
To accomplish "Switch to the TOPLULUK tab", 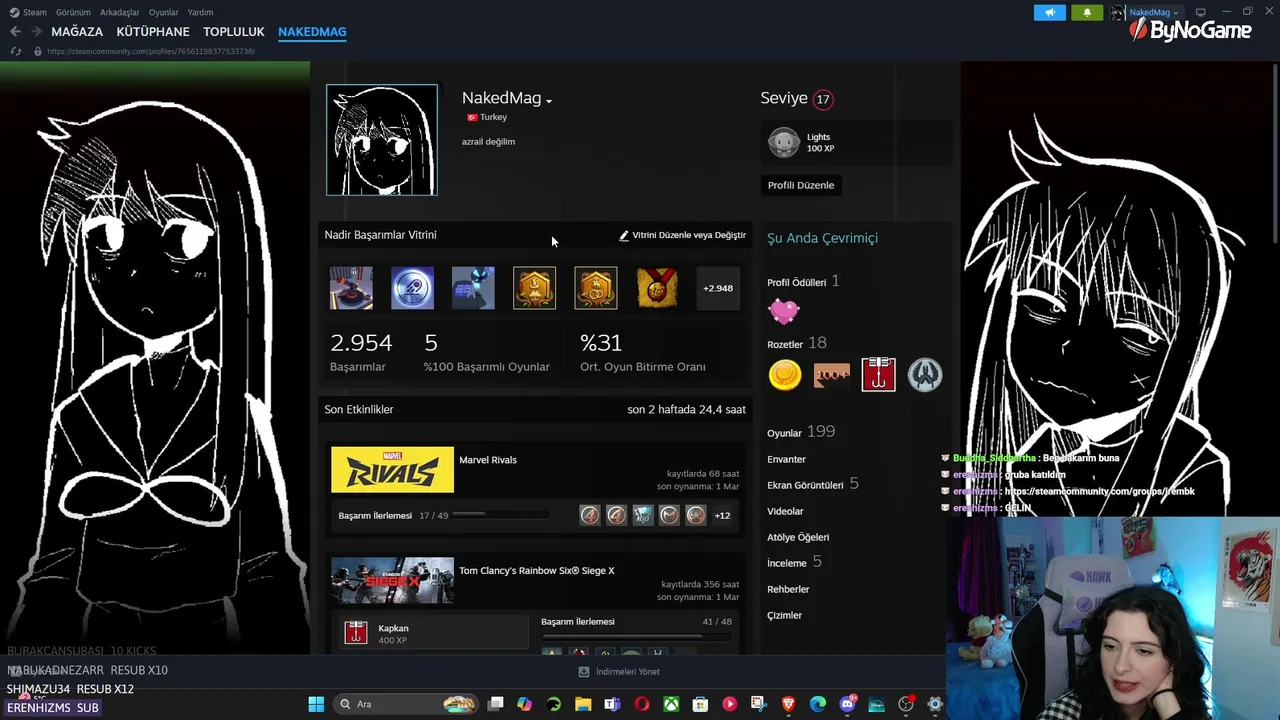I will click(x=234, y=32).
